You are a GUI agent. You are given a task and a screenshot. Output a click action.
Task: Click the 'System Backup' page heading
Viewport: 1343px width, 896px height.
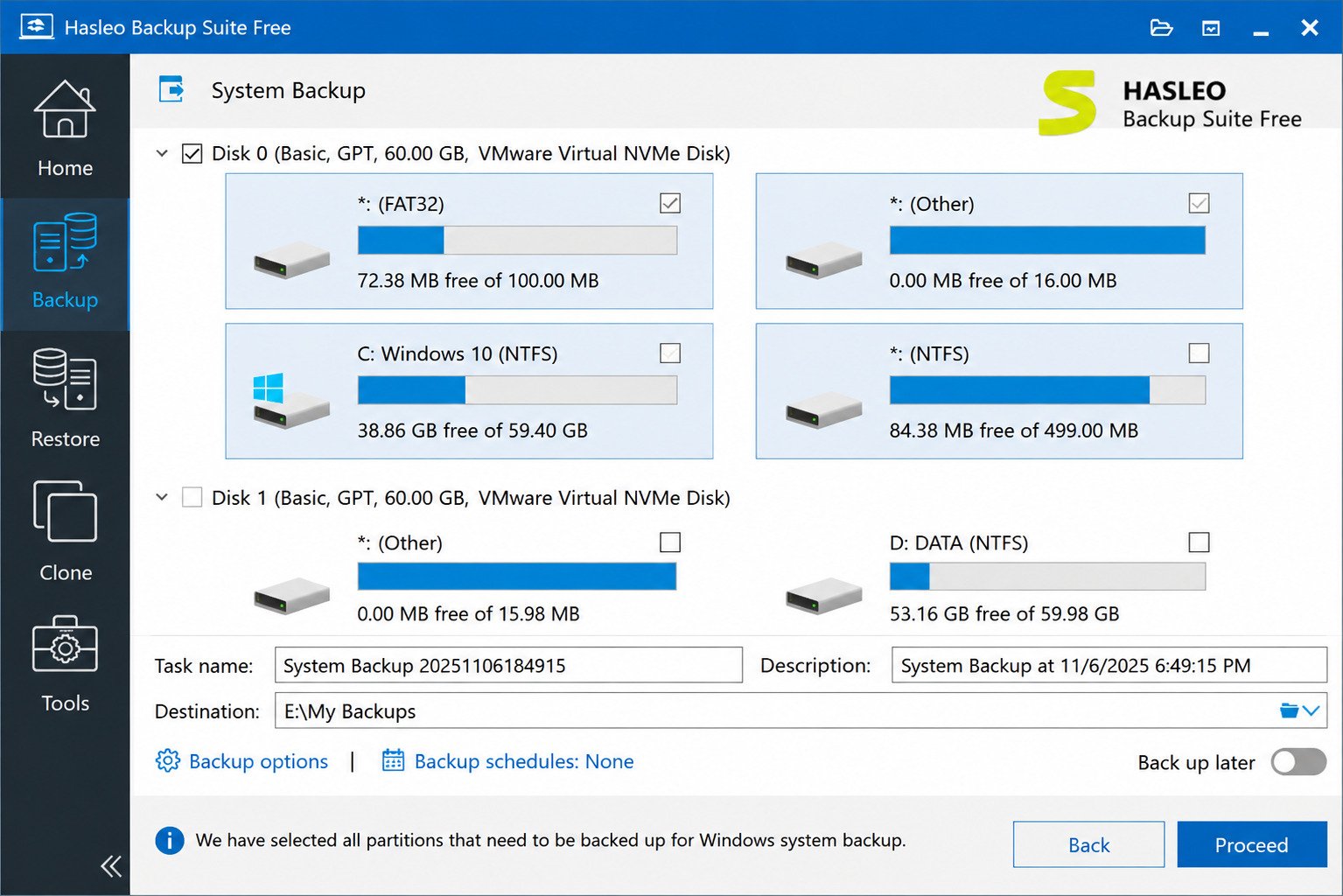point(289,90)
